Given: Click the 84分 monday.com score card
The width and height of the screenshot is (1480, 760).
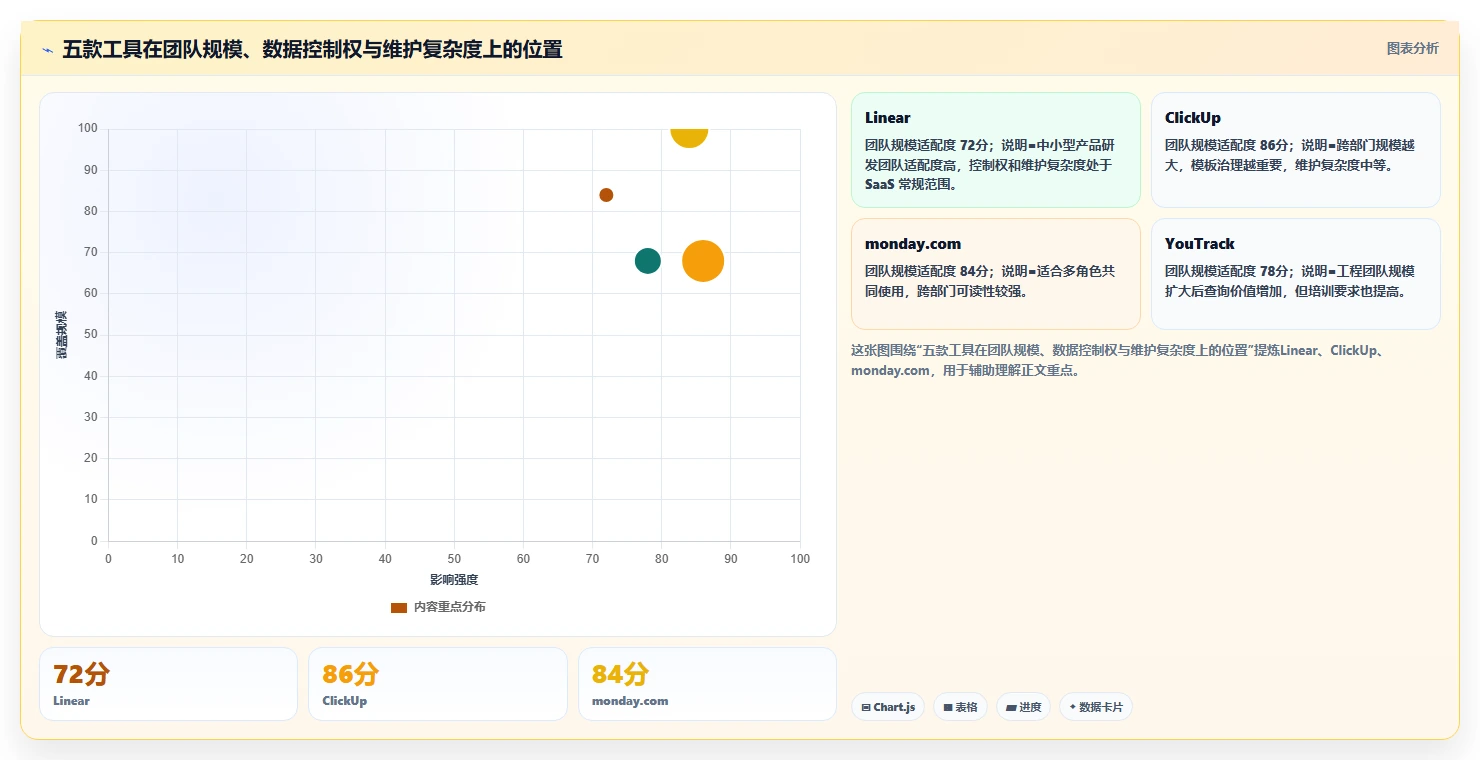Looking at the screenshot, I should coord(707,684).
